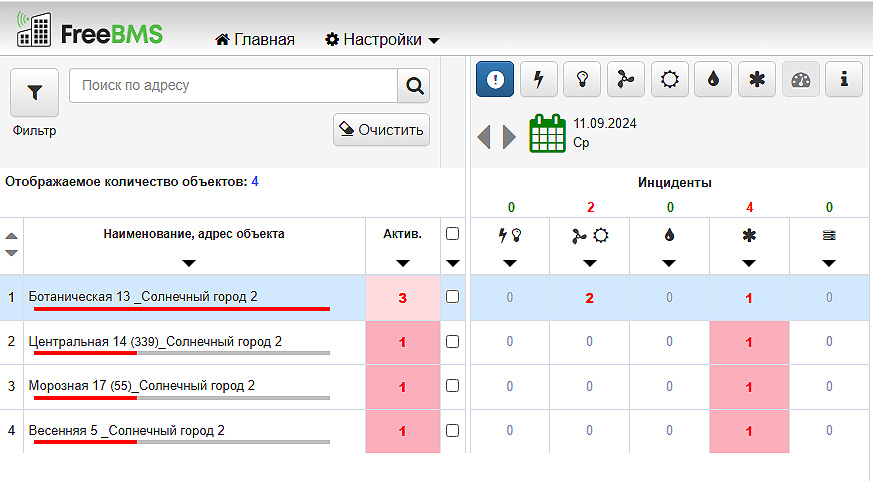Screen dimensions: 873x481
Task: Open Центральная 14 (339)_Солнечный город 2
Action: [155, 341]
